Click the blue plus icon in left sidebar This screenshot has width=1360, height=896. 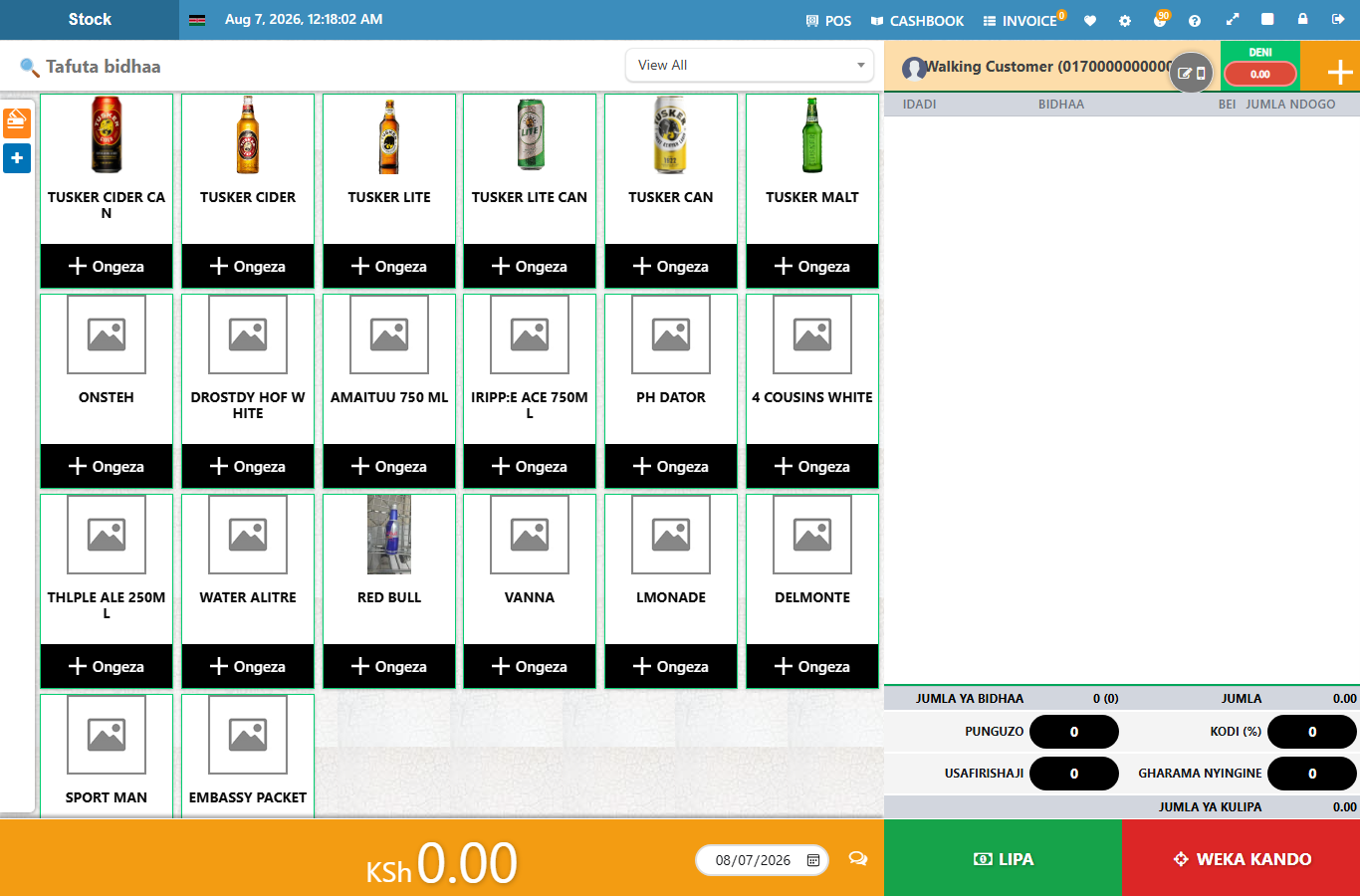17,158
